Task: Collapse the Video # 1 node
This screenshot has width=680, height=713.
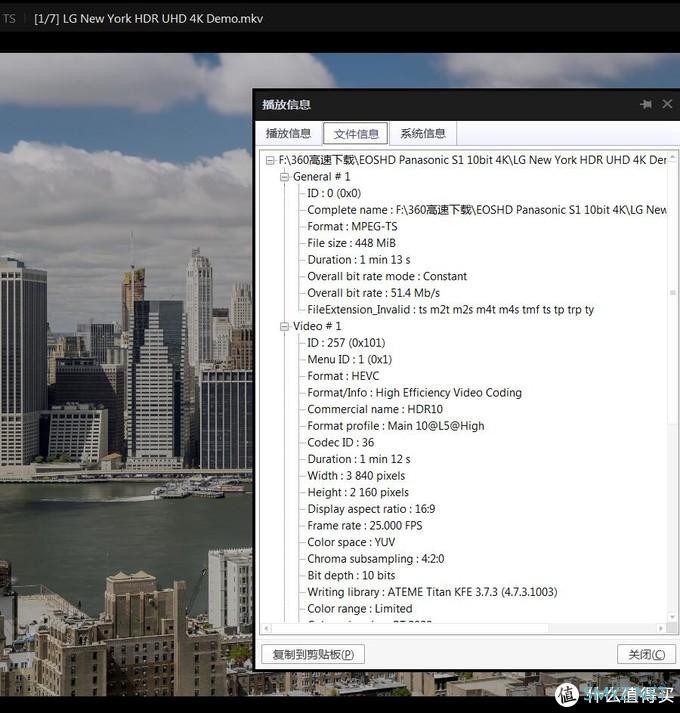Action: 285,326
